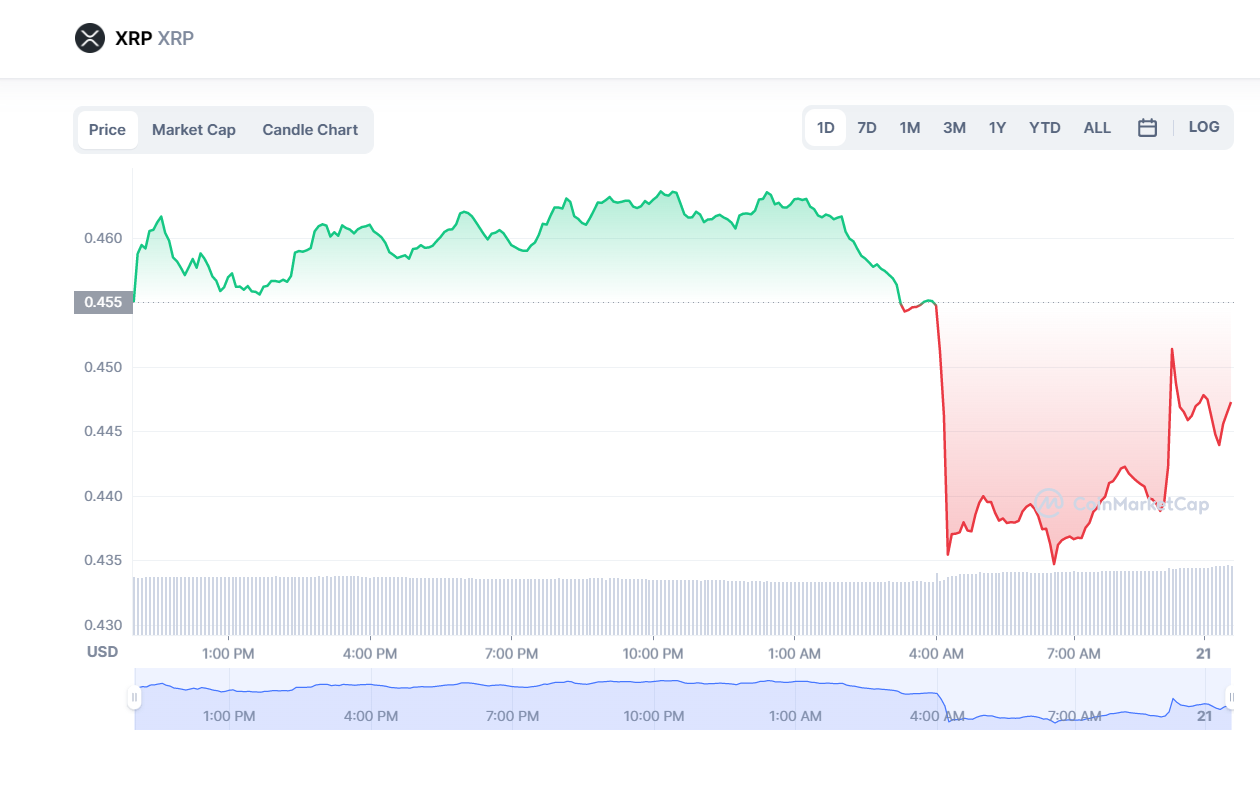Switch to the Market Cap tab
This screenshot has width=1260, height=808.
pos(194,130)
